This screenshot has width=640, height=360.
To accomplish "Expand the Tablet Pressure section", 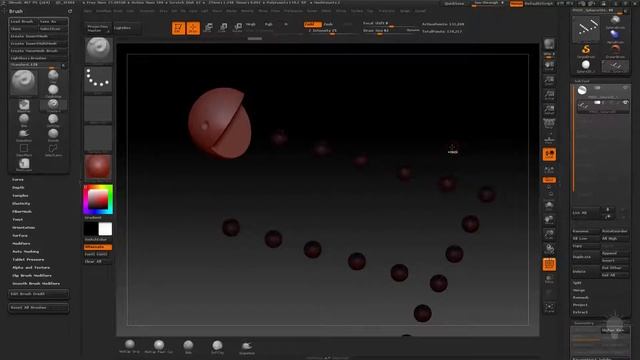I will [x=28, y=260].
